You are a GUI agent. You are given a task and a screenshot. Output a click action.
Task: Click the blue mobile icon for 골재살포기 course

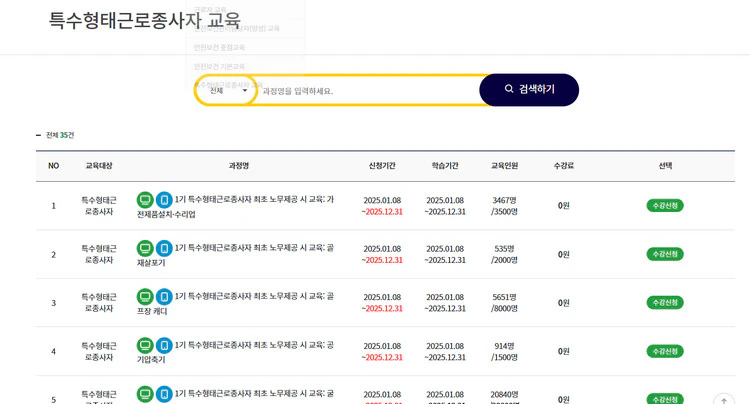click(x=164, y=248)
